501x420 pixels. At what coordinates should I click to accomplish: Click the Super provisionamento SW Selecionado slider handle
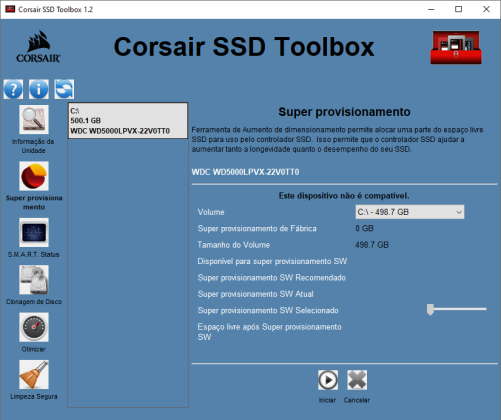click(x=430, y=309)
